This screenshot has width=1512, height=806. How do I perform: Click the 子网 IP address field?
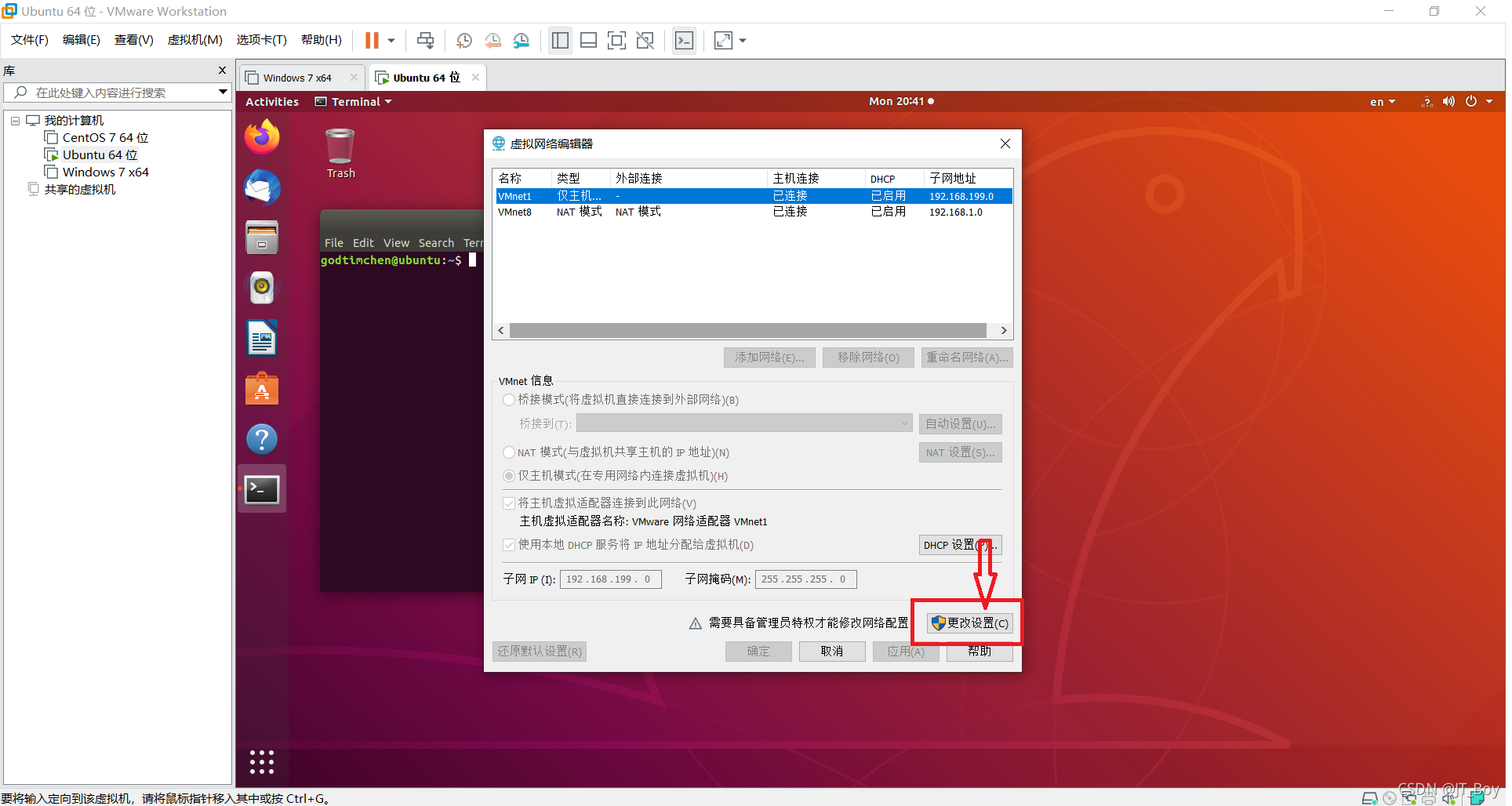(610, 579)
